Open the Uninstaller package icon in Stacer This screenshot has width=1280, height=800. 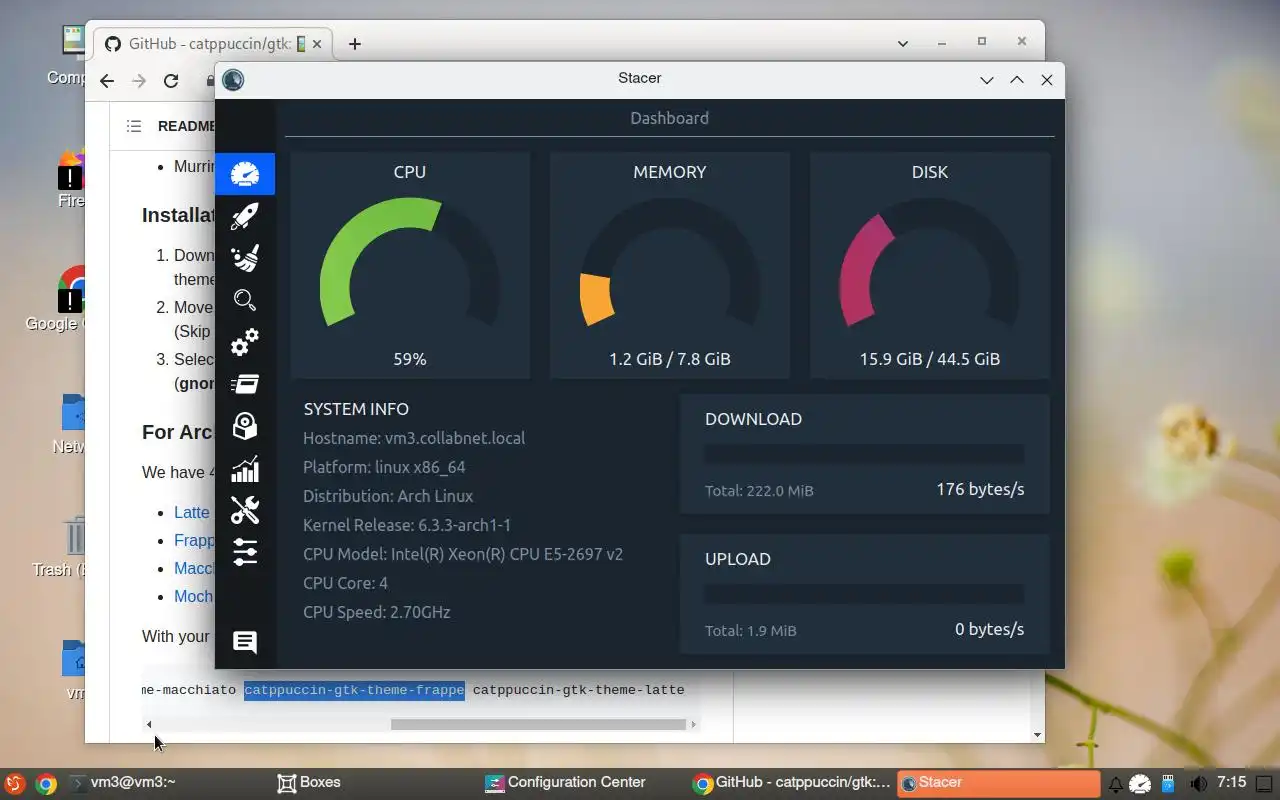pyautogui.click(x=245, y=426)
